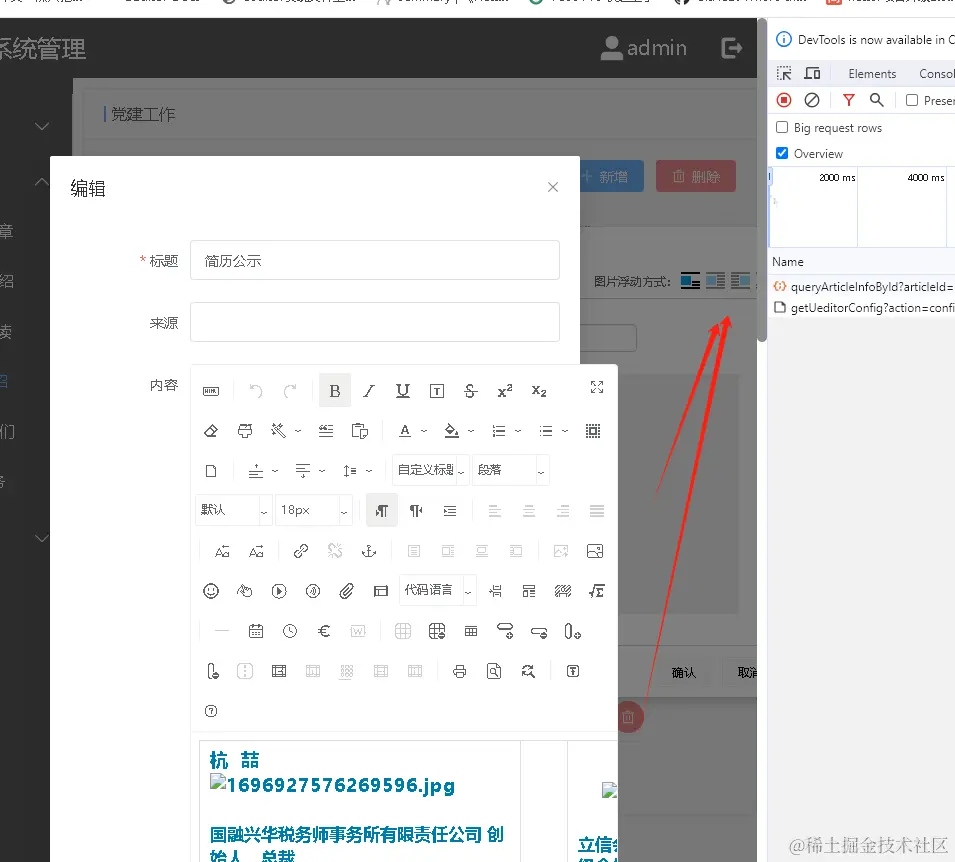
Task: Insert attachment paperclip icon
Action: coord(347,591)
